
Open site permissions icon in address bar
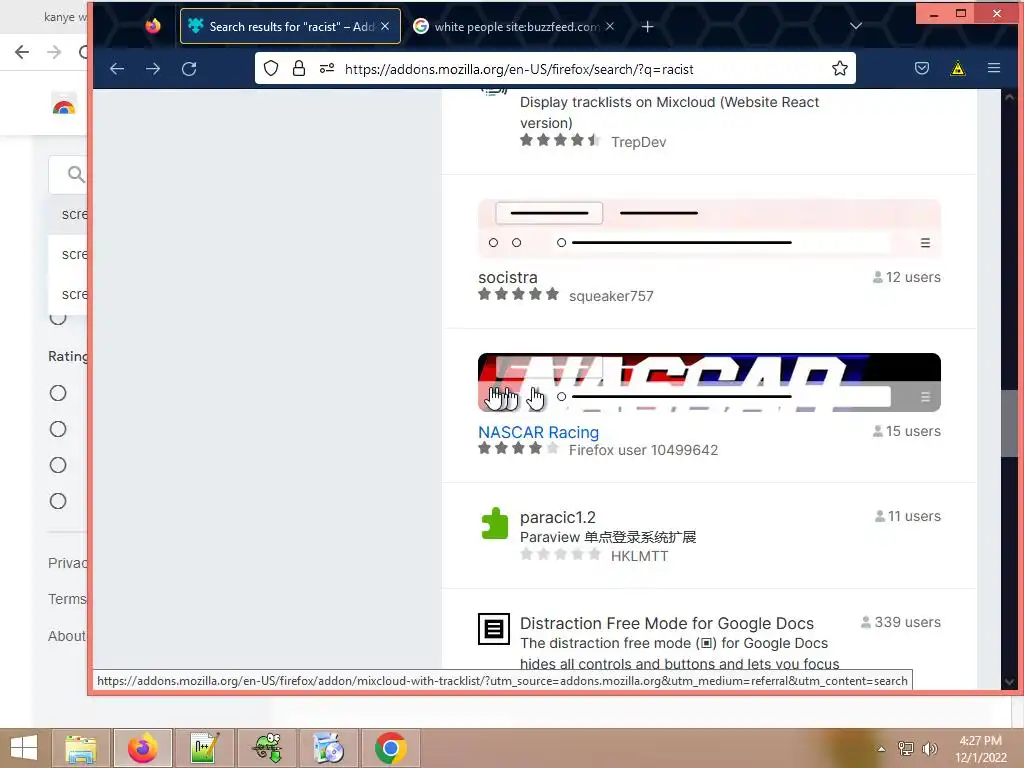point(327,69)
